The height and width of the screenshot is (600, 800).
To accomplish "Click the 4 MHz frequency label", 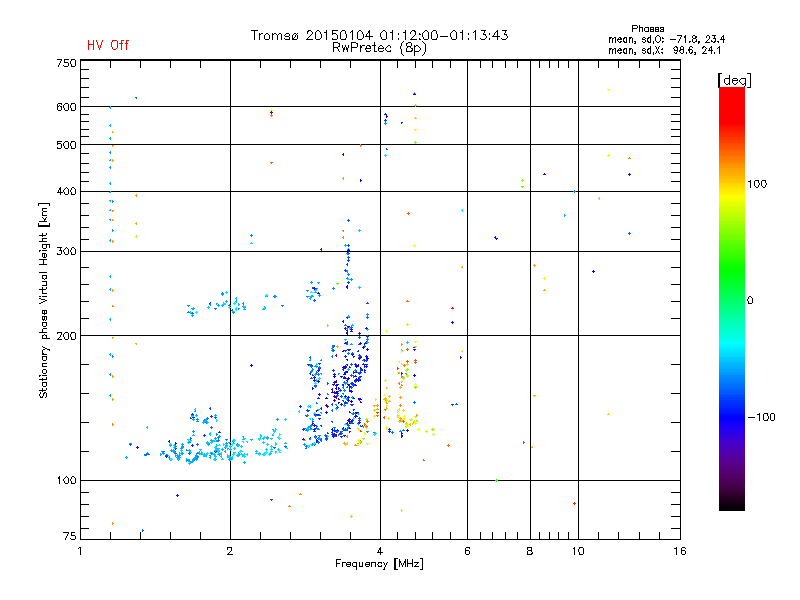I will click(380, 551).
